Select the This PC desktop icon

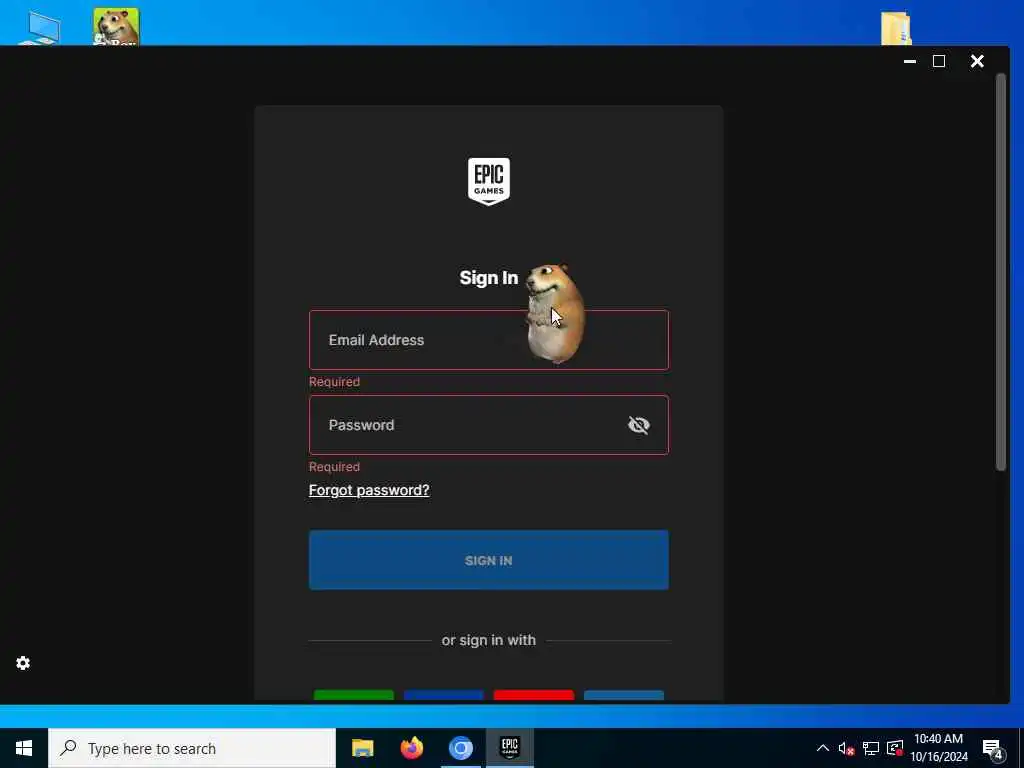coord(40,29)
